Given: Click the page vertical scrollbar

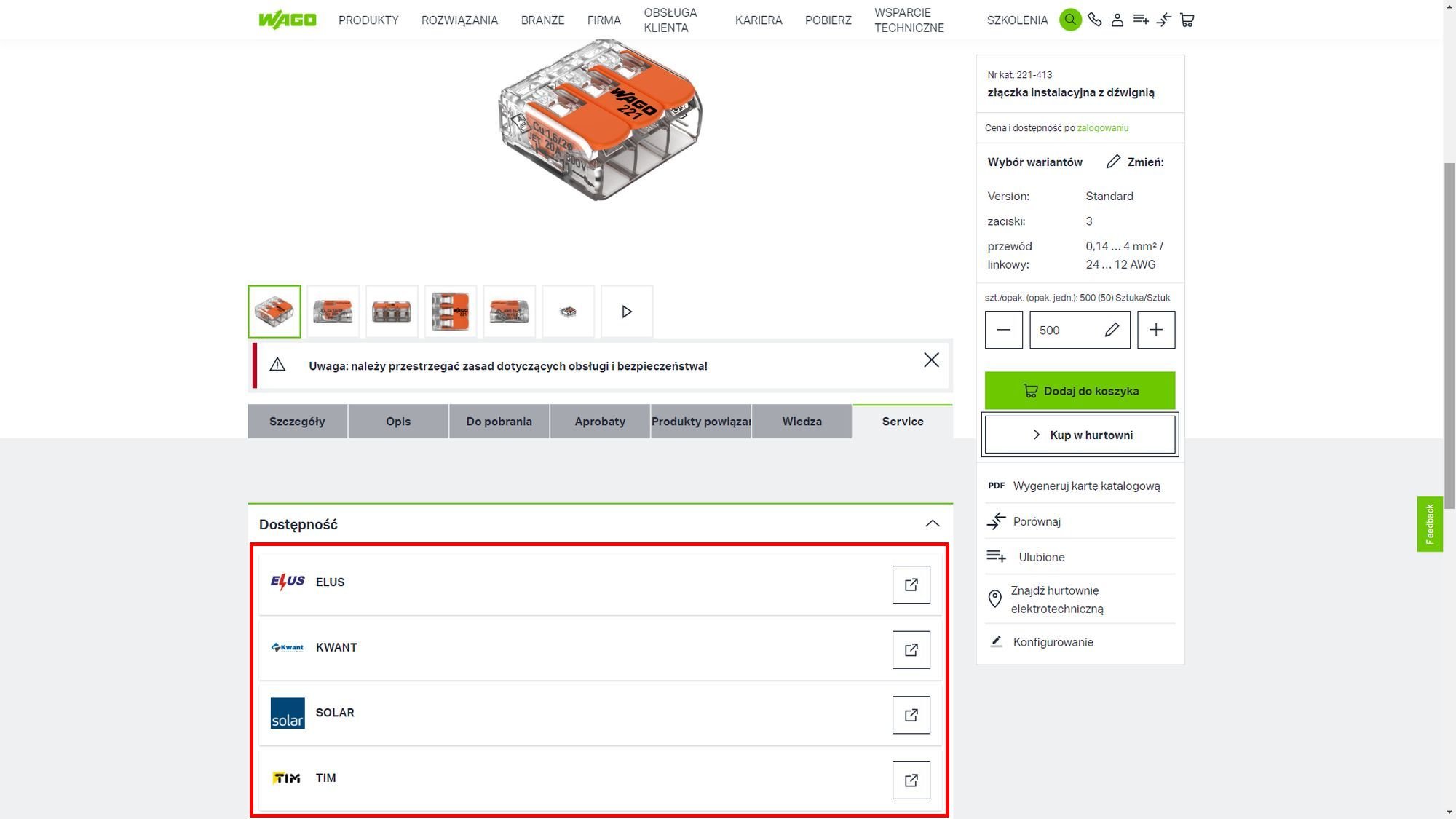Looking at the screenshot, I should 1449,335.
